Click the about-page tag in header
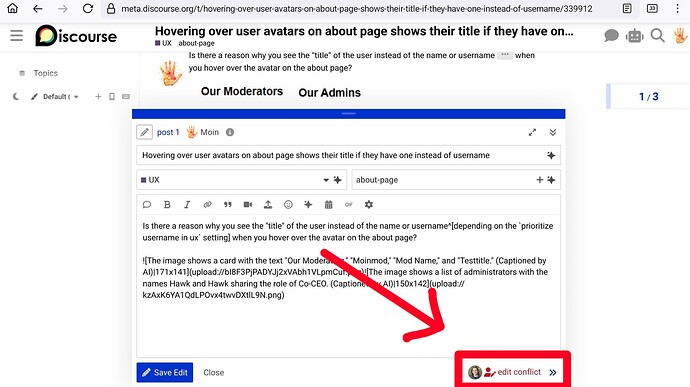This screenshot has height=387, width=690. click(196, 43)
